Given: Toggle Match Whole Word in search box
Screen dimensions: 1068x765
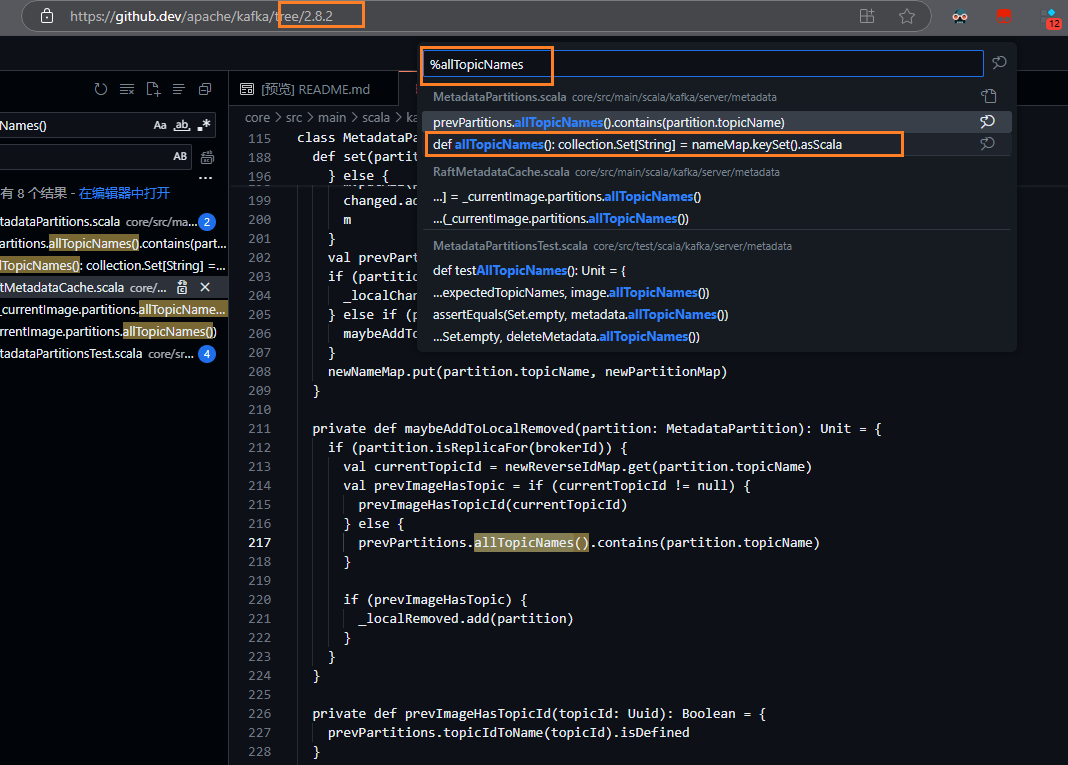Looking at the screenshot, I should coord(182,125).
